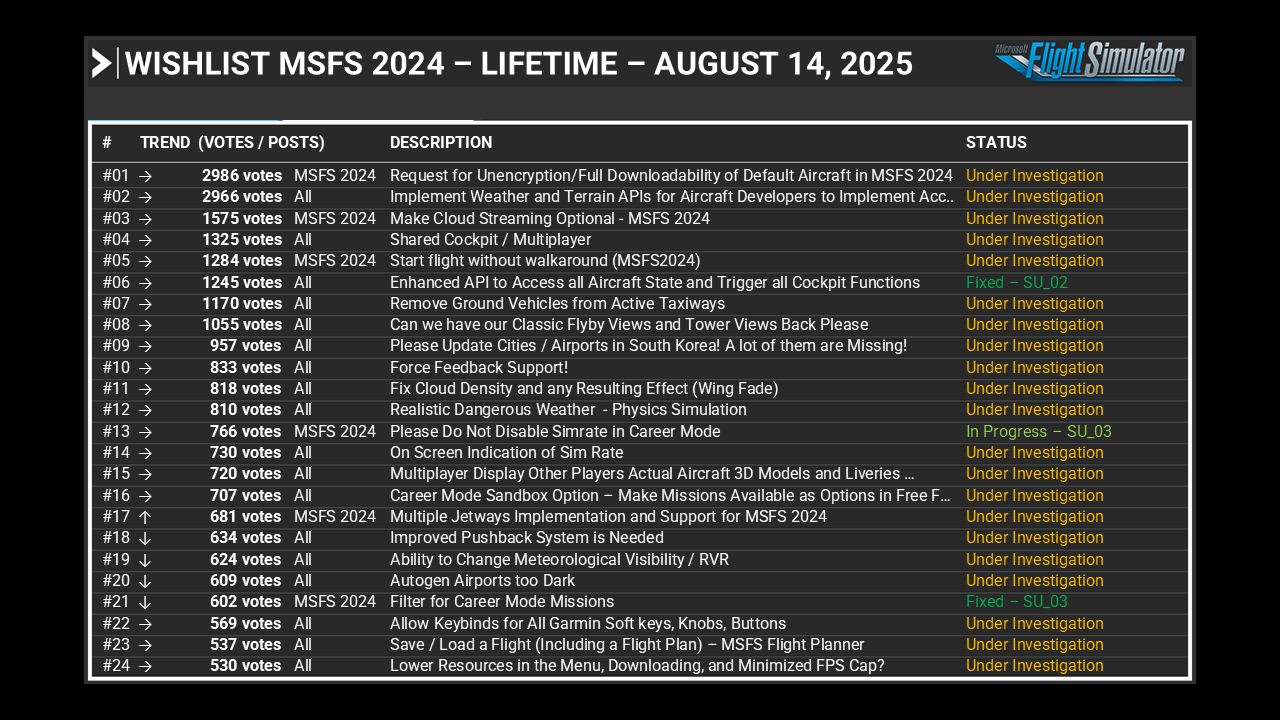The height and width of the screenshot is (720, 1280).
Task: Click the white chevron icon before the title
Action: point(101,63)
